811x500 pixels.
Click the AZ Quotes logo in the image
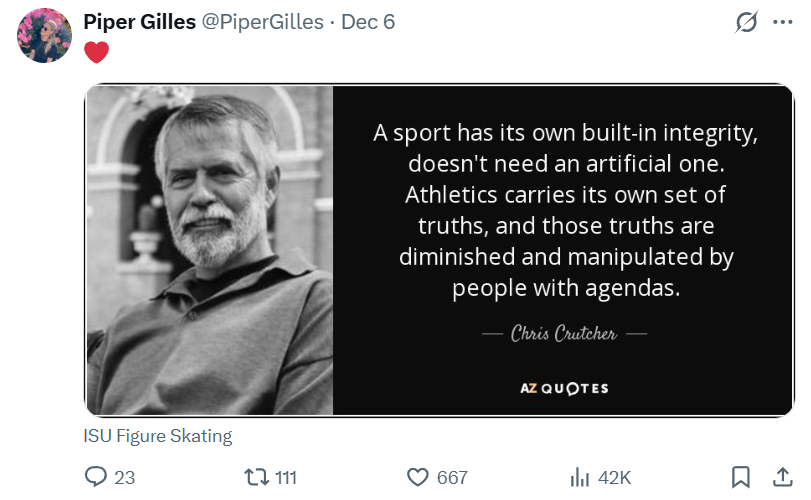pyautogui.click(x=564, y=388)
